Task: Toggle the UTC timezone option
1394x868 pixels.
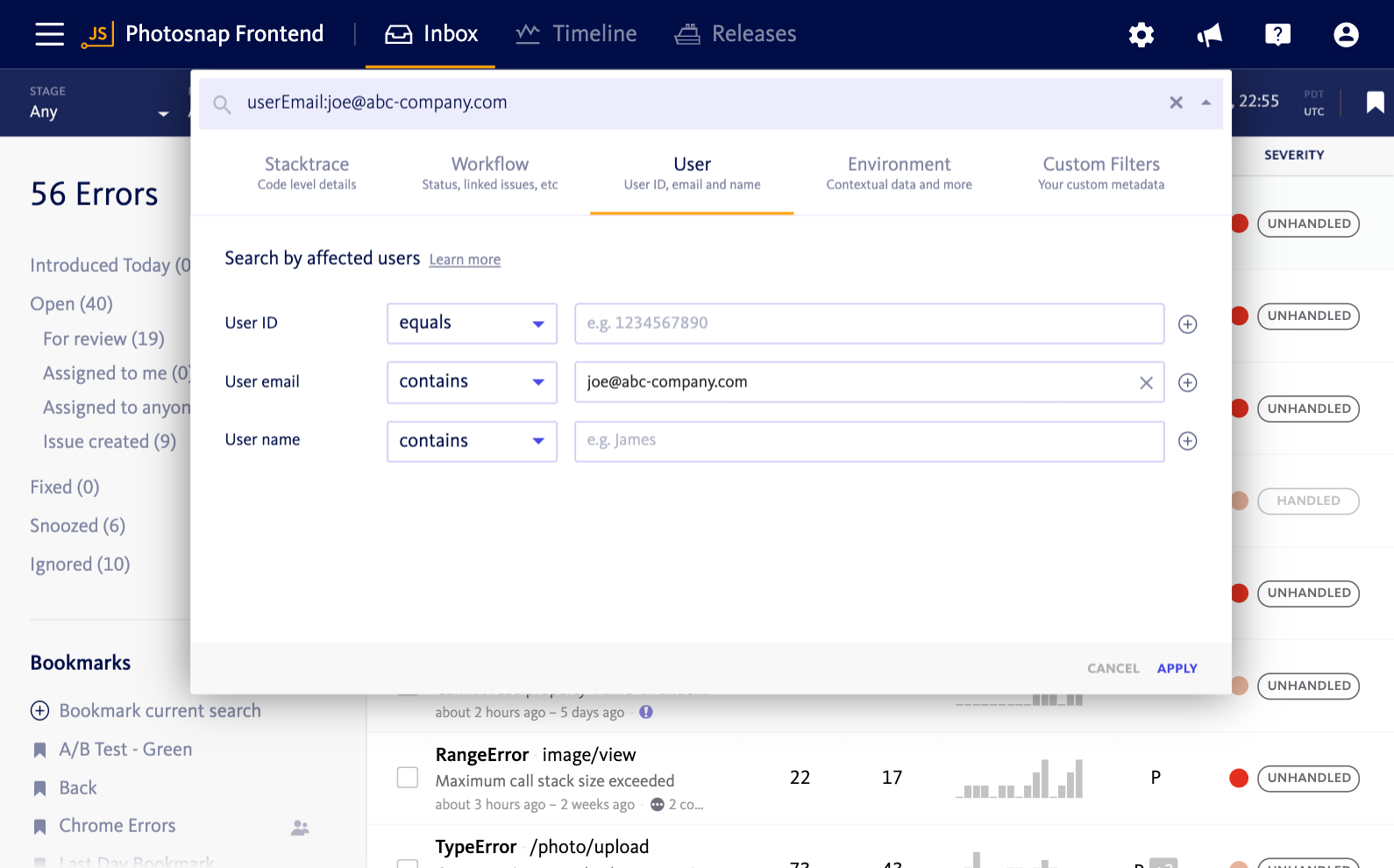Action: click(x=1313, y=112)
